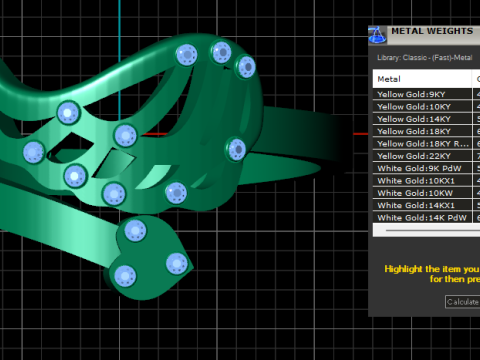This screenshot has width=480, height=360.
Task: Select the Yellow Gold:18KY R... row
Action: tap(422, 144)
